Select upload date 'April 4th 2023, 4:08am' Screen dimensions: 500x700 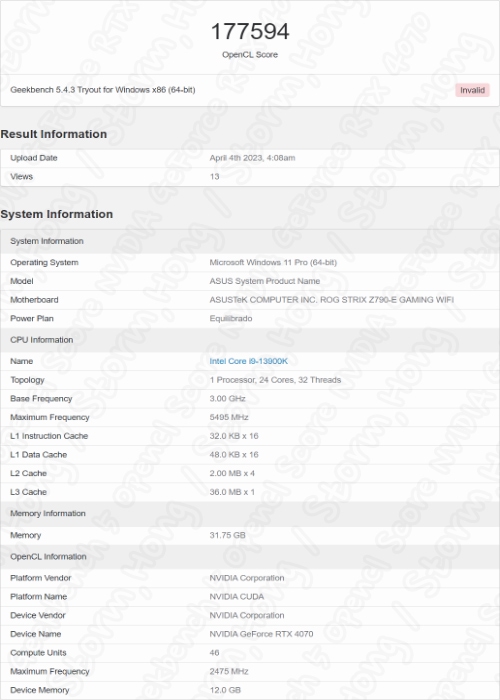[252, 158]
